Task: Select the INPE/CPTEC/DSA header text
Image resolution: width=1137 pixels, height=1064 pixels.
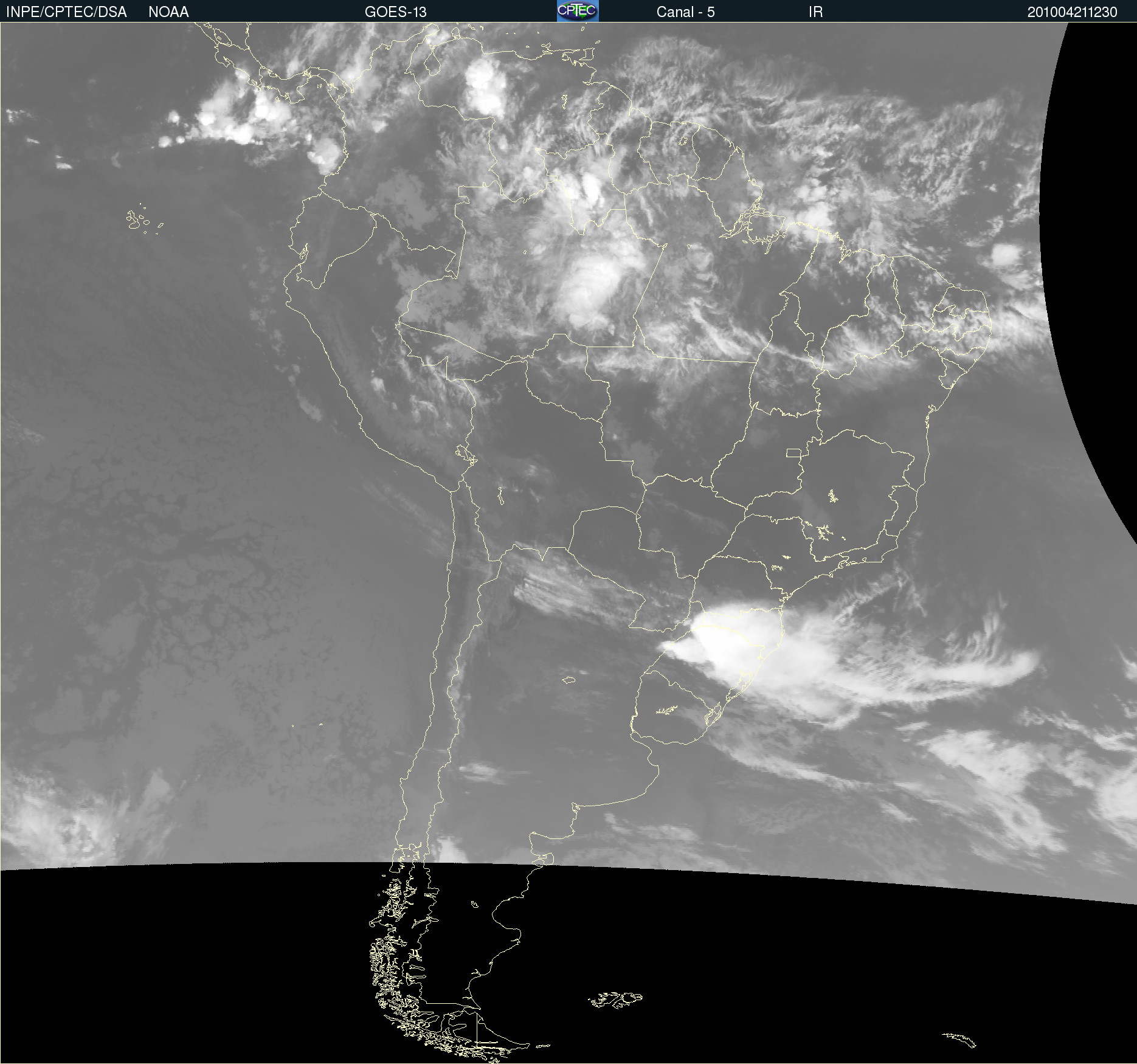Action: click(x=66, y=12)
